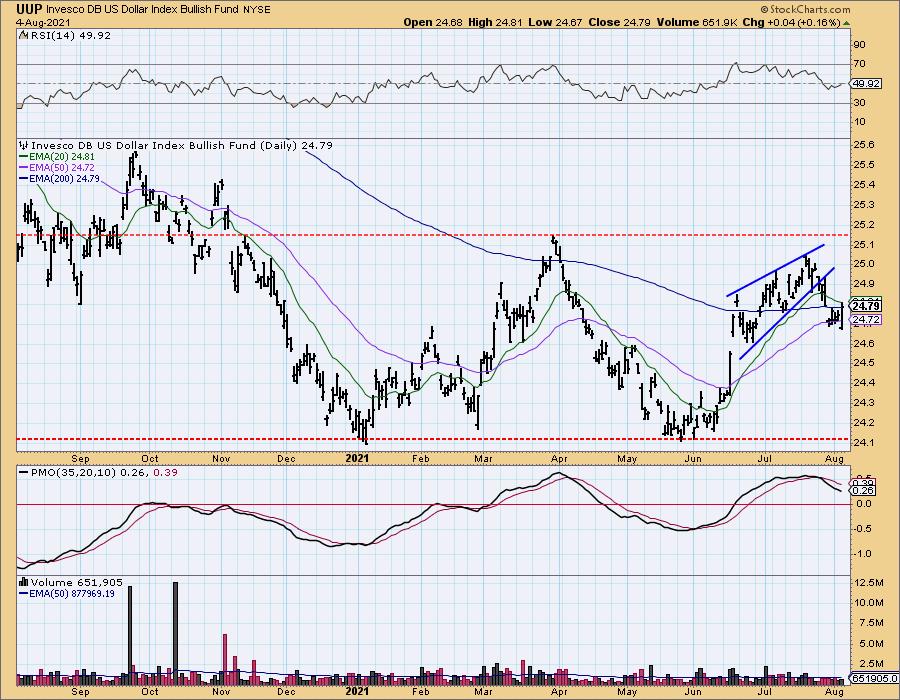Viewport: 900px width, 700px height.
Task: Click the 24.1 price axis label
Action: tap(864, 442)
